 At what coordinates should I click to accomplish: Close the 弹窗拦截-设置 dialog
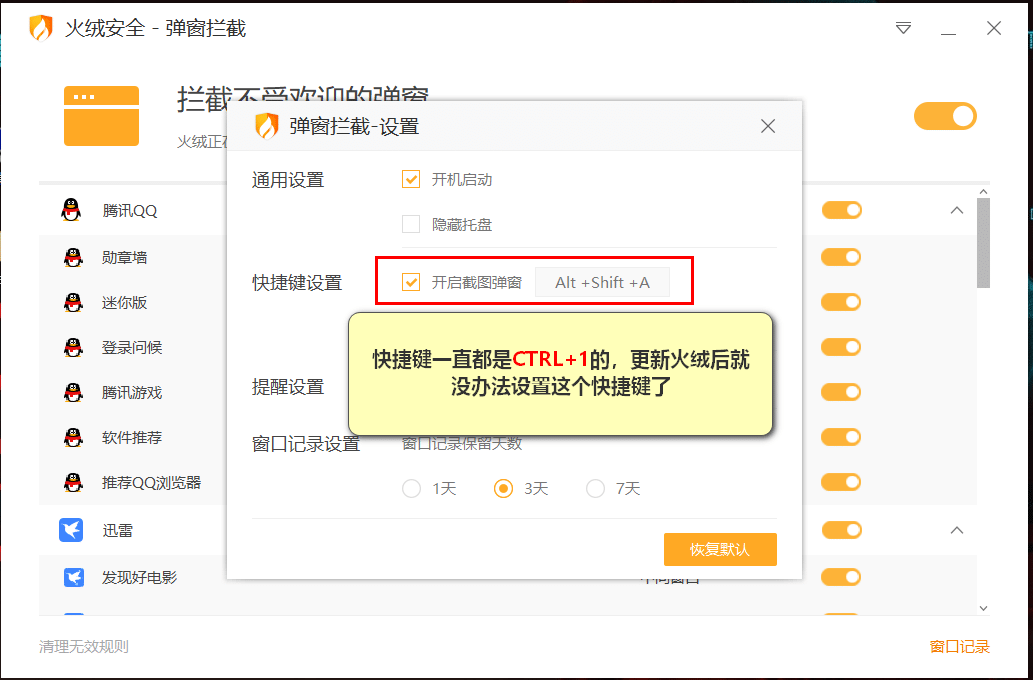coord(768,126)
